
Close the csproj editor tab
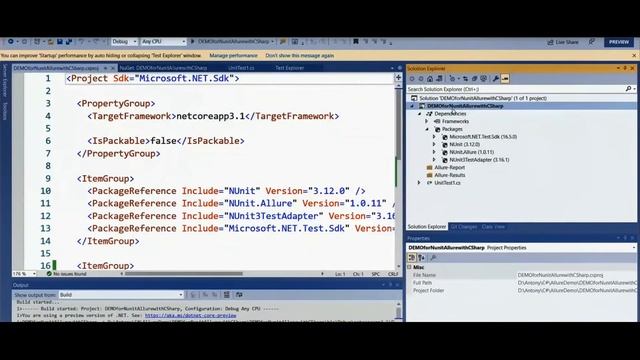point(113,68)
